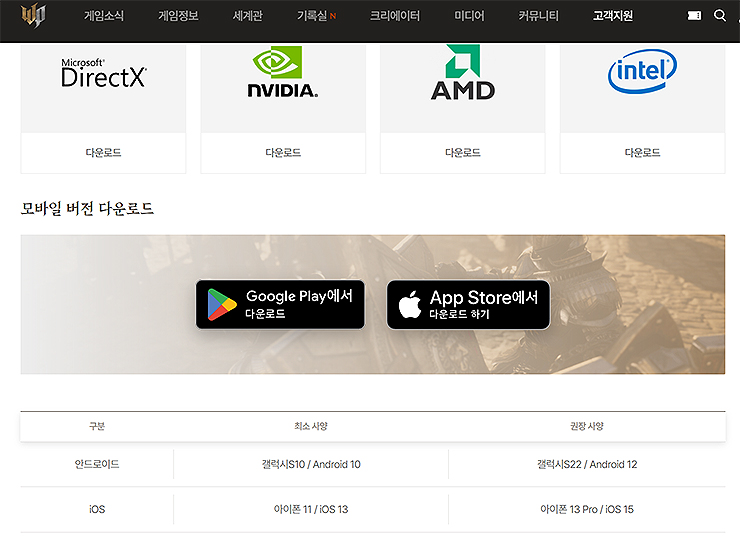Image resolution: width=740 pixels, height=543 pixels.
Task: Click the Microsoft DirectX logo
Action: coord(104,73)
